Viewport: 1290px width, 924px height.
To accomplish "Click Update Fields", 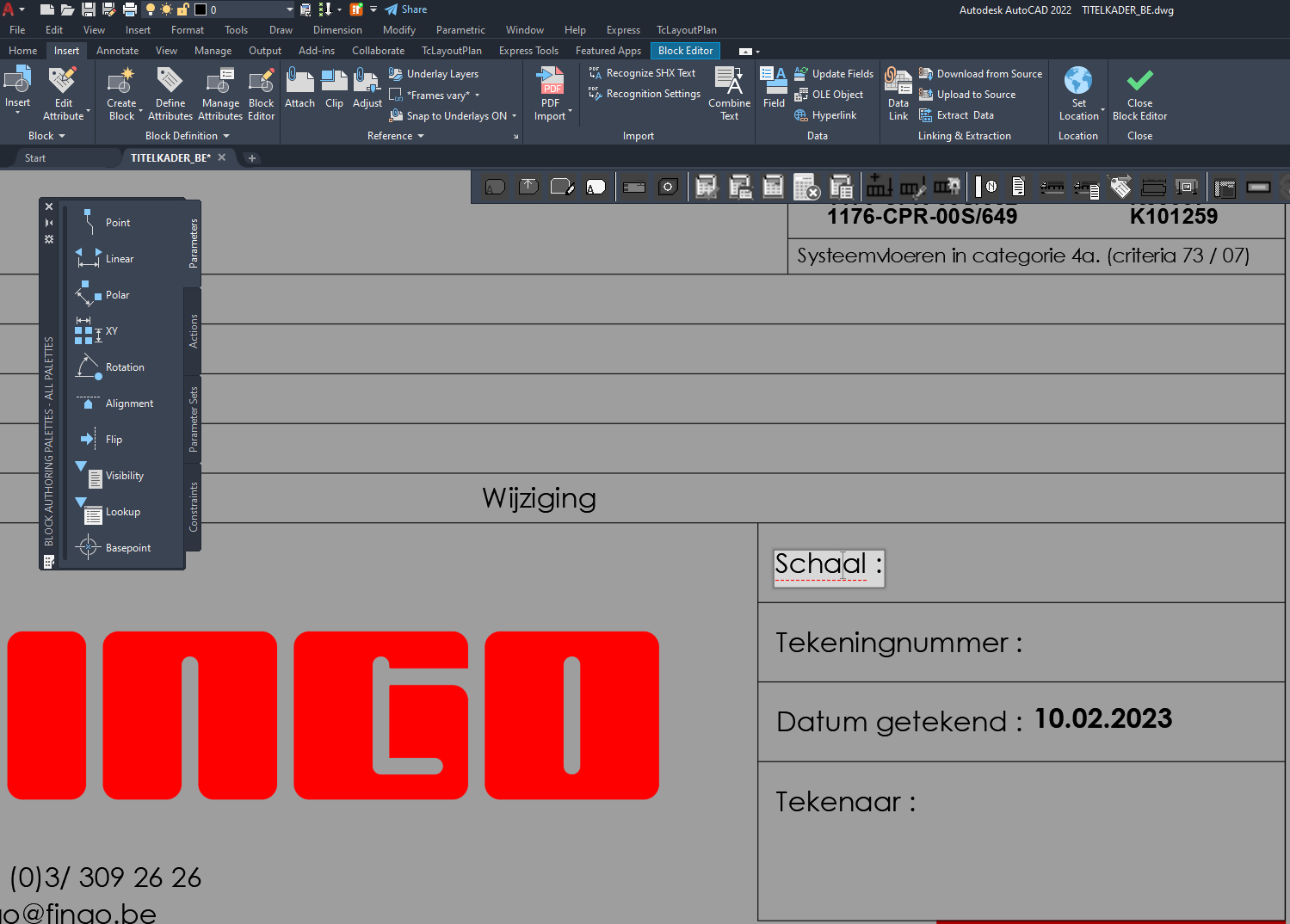I will [833, 74].
